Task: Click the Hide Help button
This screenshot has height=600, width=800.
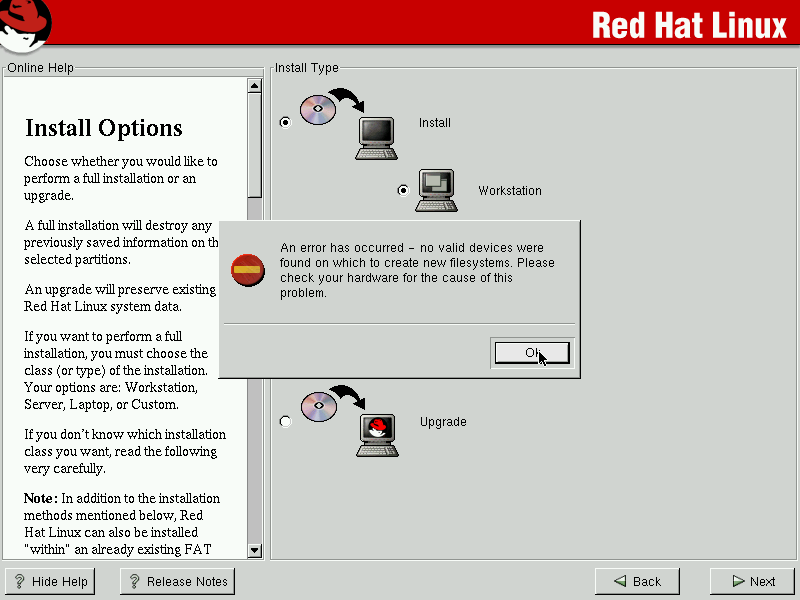Action: 50,582
